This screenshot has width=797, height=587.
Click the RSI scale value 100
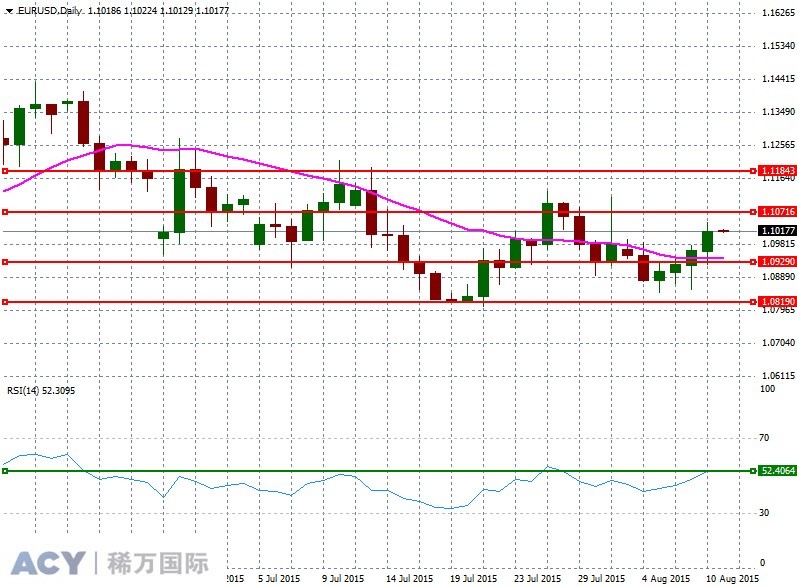click(767, 389)
